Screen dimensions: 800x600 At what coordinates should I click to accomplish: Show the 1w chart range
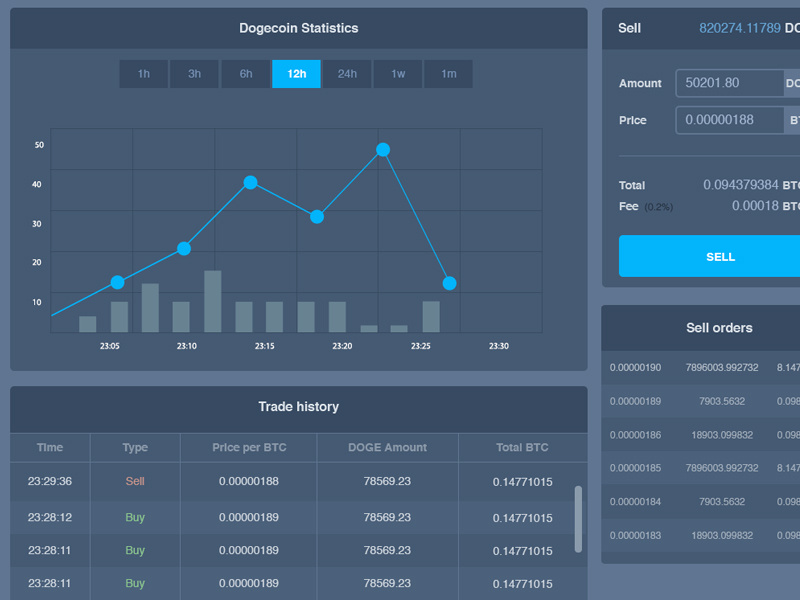tap(398, 74)
